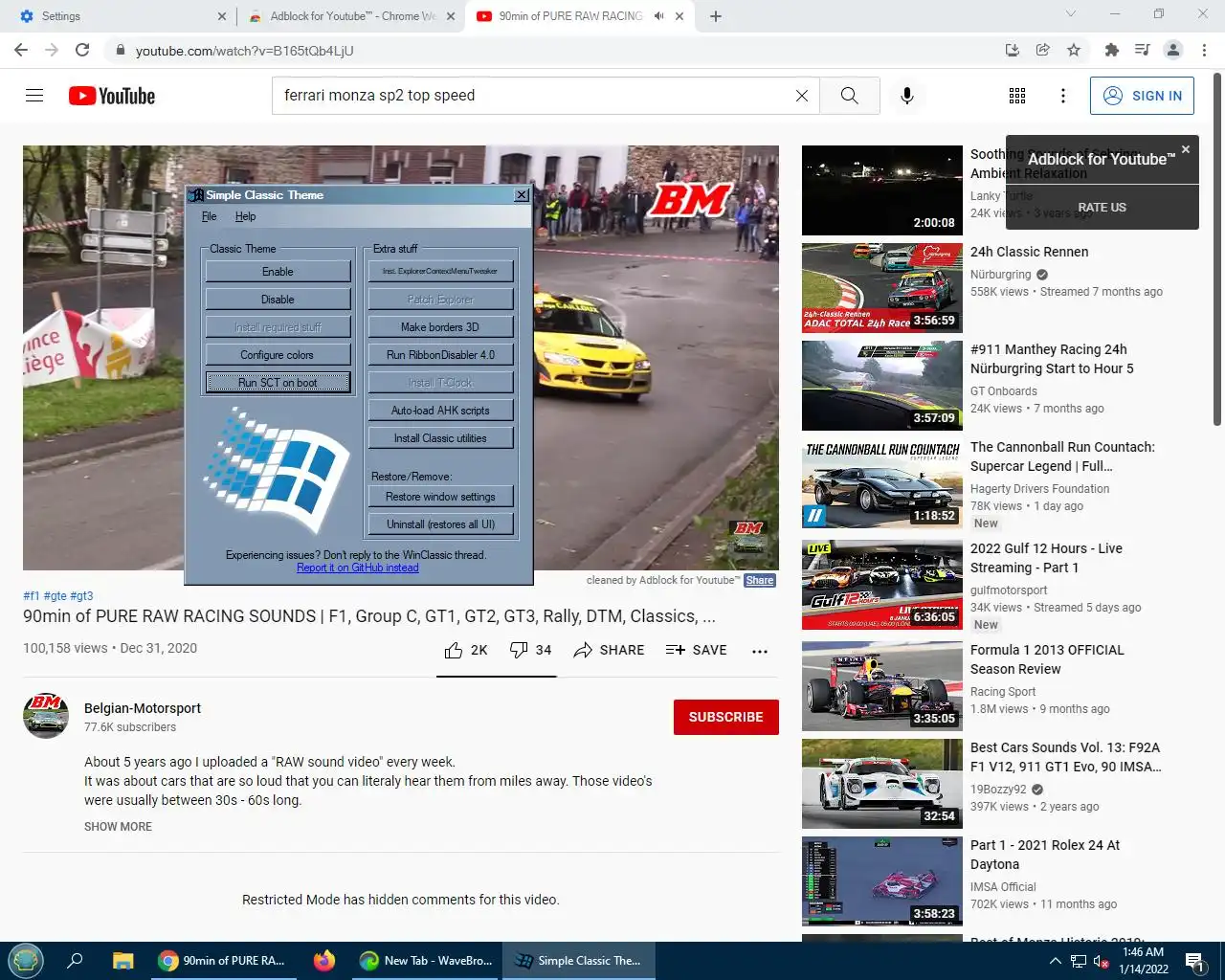Image resolution: width=1225 pixels, height=980 pixels.
Task: Click Auto-load AHK scripts
Action: pyautogui.click(x=440, y=411)
